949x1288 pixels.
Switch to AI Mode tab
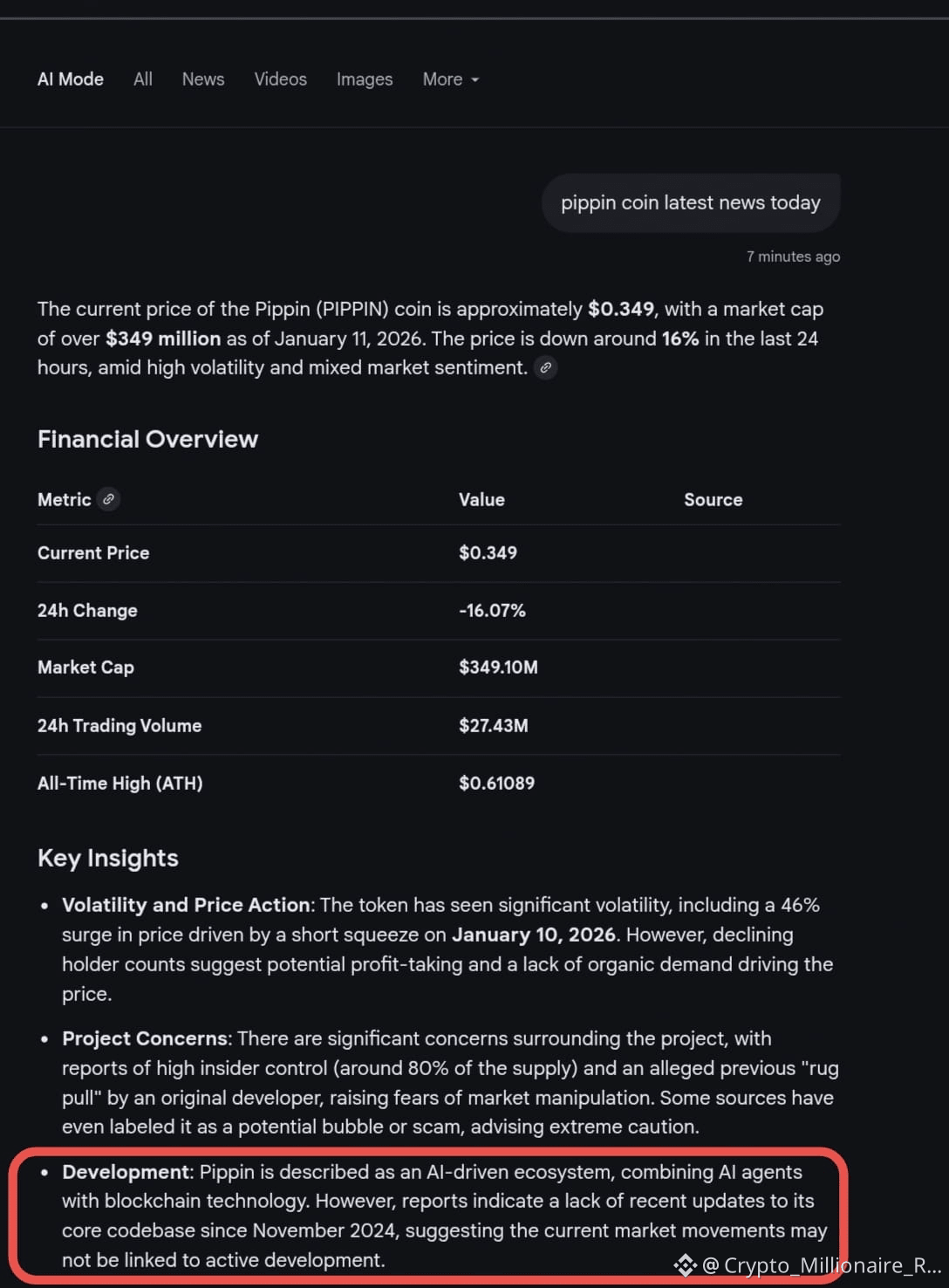point(71,79)
